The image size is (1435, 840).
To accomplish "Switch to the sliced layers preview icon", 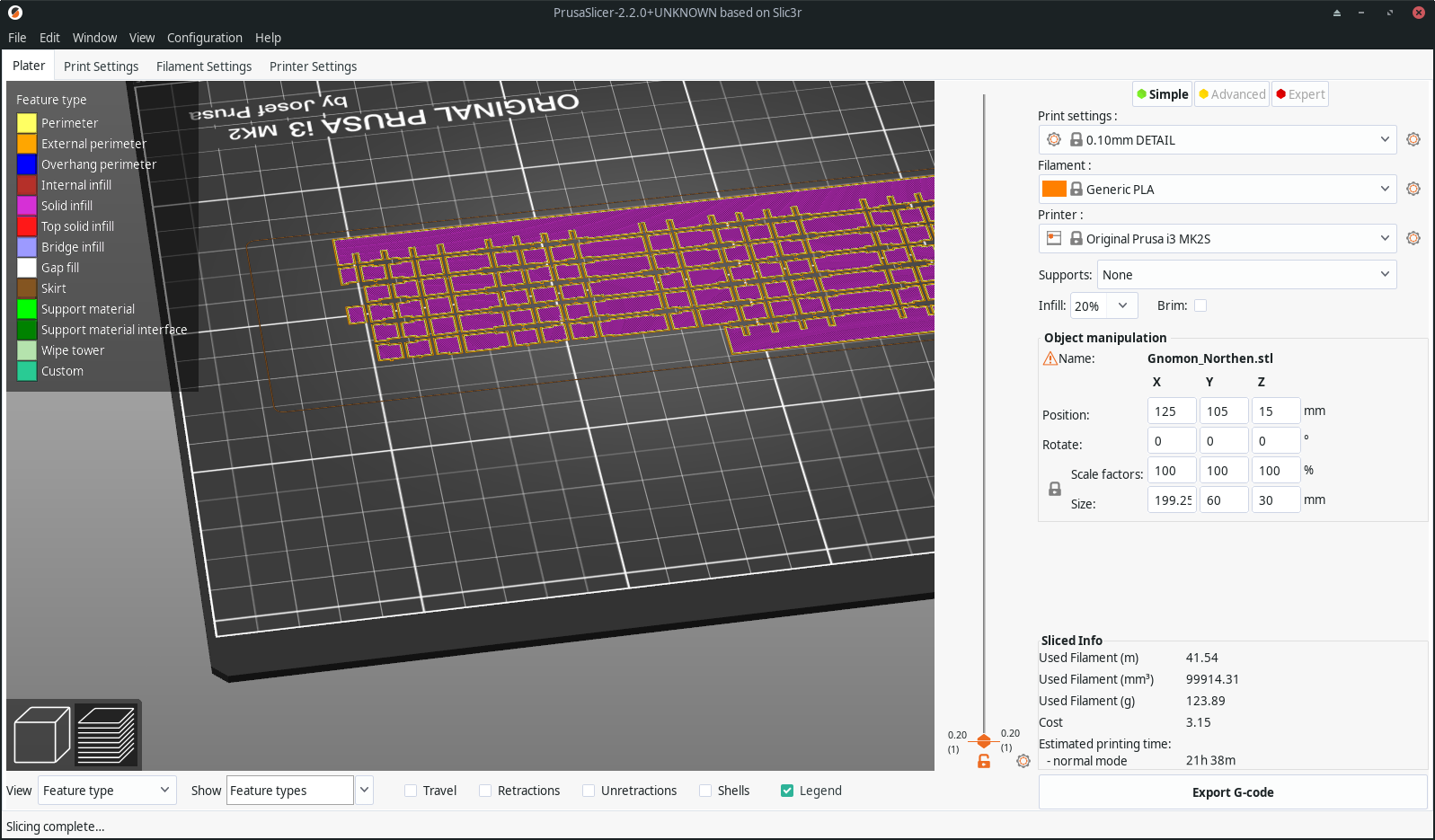I will pos(106,735).
